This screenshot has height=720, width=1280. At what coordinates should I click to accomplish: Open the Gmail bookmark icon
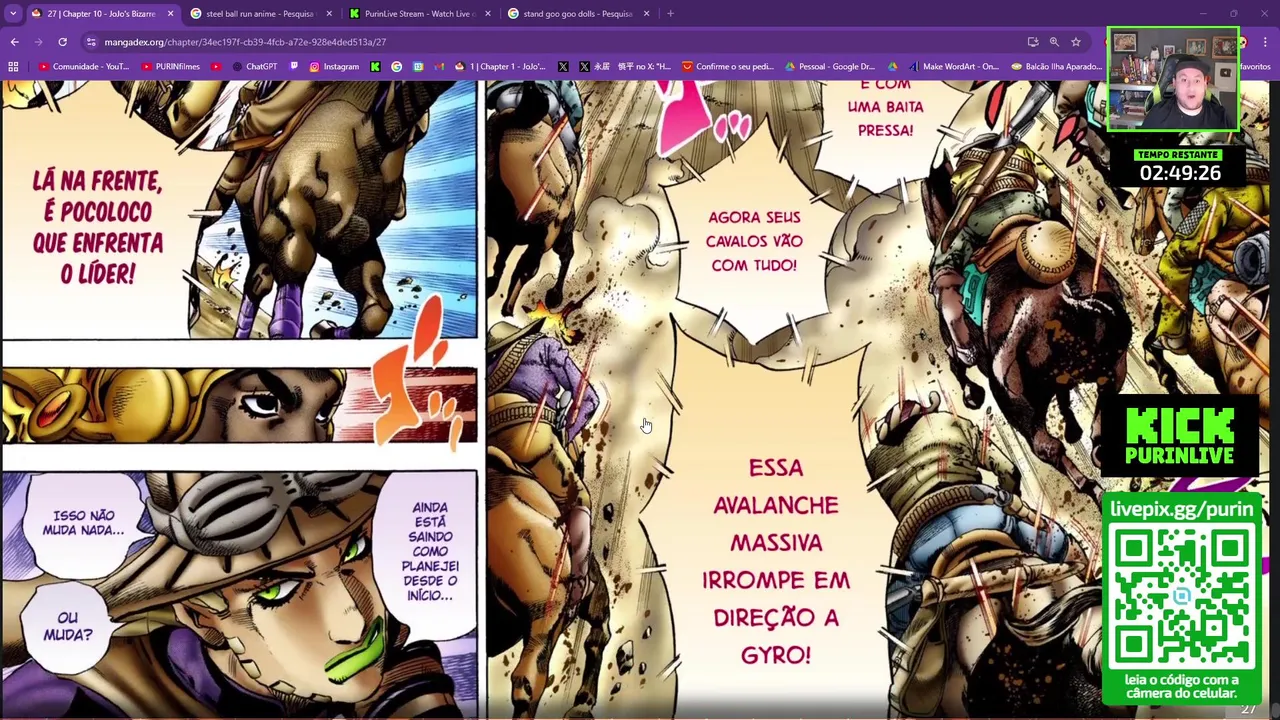click(x=439, y=67)
